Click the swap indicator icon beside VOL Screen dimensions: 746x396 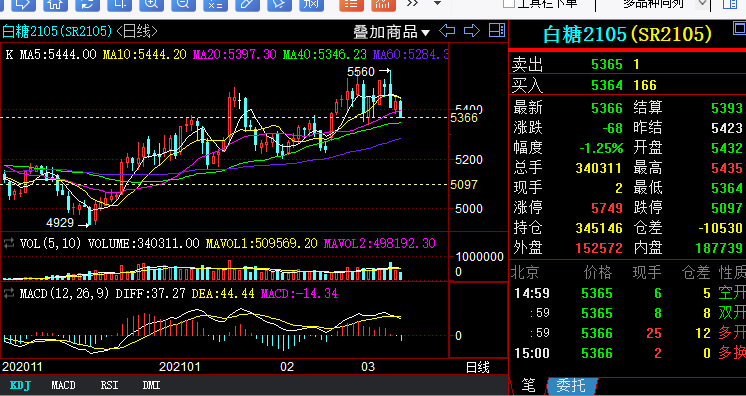pyautogui.click(x=9, y=244)
